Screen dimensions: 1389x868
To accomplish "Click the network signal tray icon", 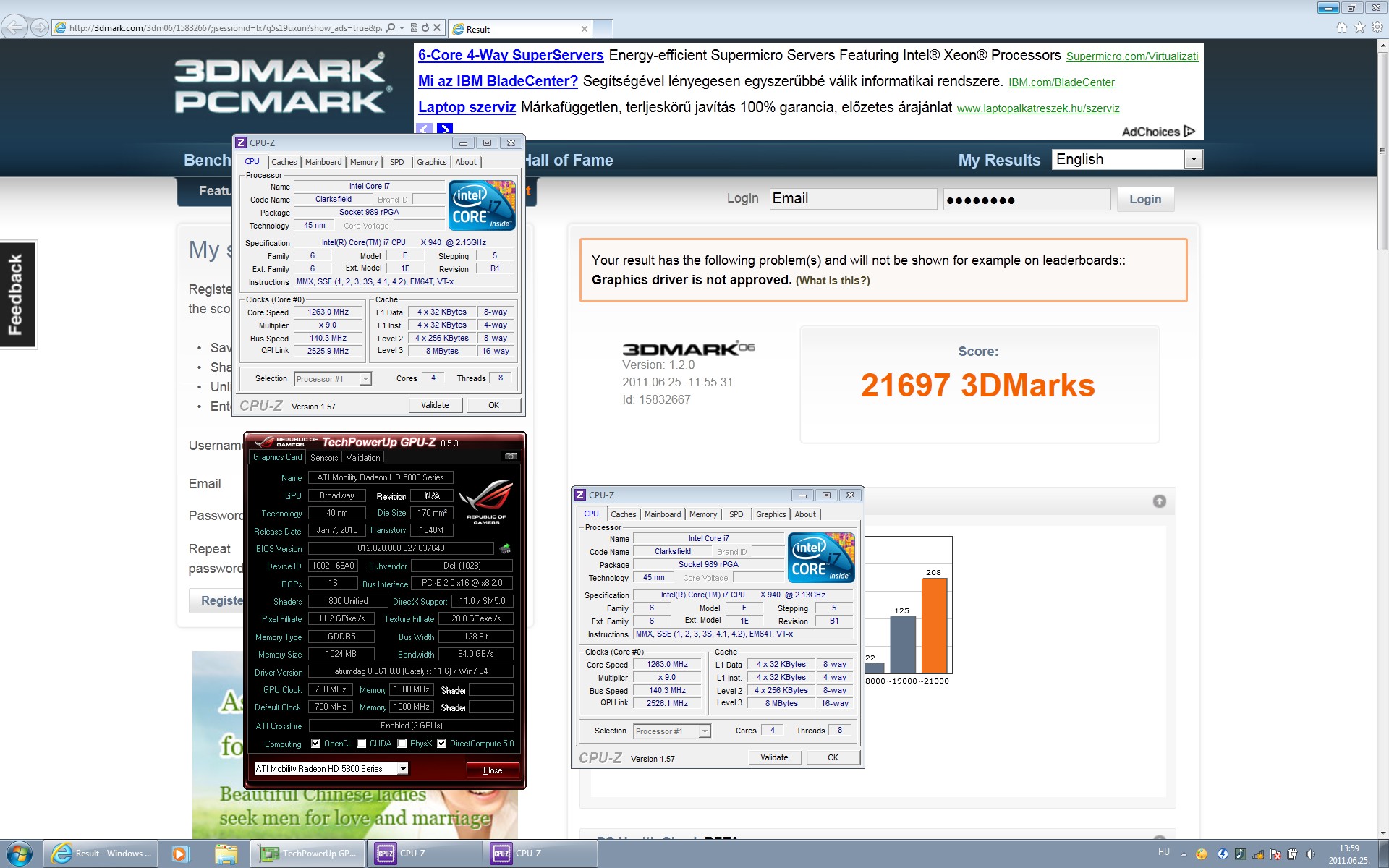I will click(1258, 854).
